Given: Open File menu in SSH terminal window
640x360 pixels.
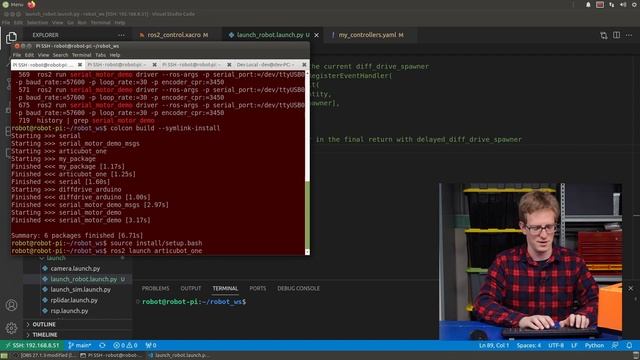Looking at the screenshot, I should [17, 55].
